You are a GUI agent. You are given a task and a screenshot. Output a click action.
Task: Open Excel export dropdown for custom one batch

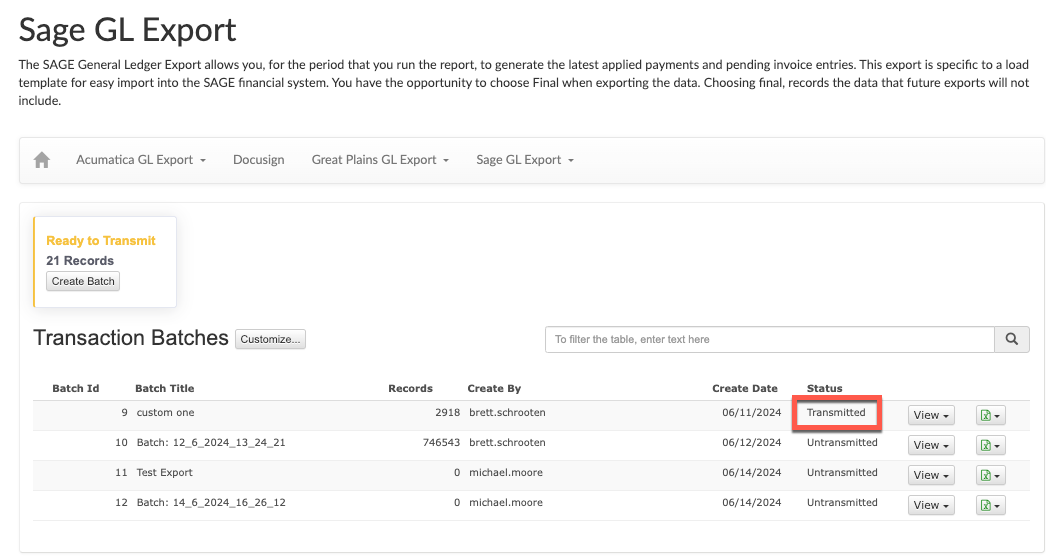(990, 416)
